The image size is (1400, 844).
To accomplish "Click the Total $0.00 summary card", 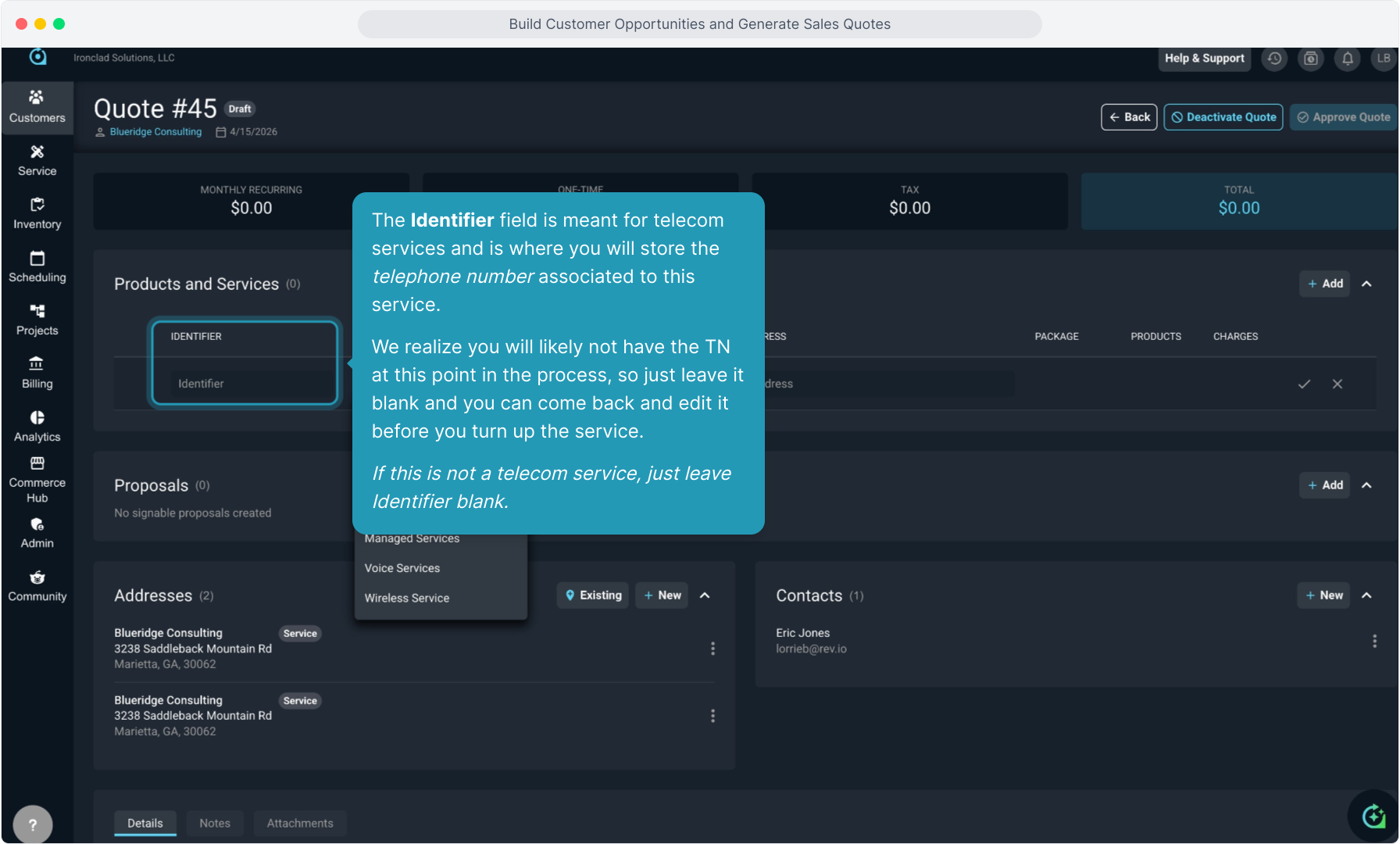I will [1238, 201].
